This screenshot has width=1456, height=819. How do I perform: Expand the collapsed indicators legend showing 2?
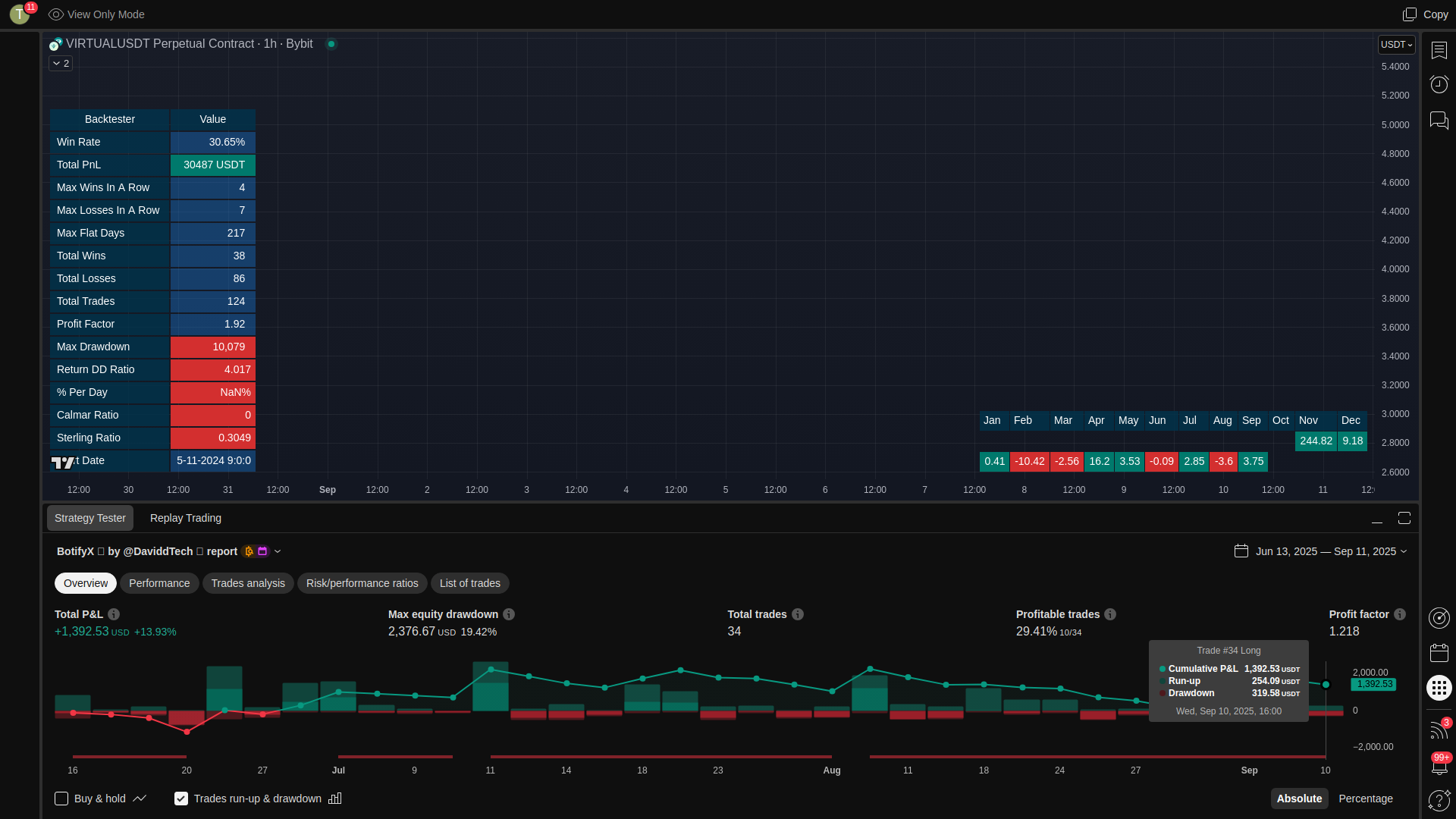click(x=61, y=64)
